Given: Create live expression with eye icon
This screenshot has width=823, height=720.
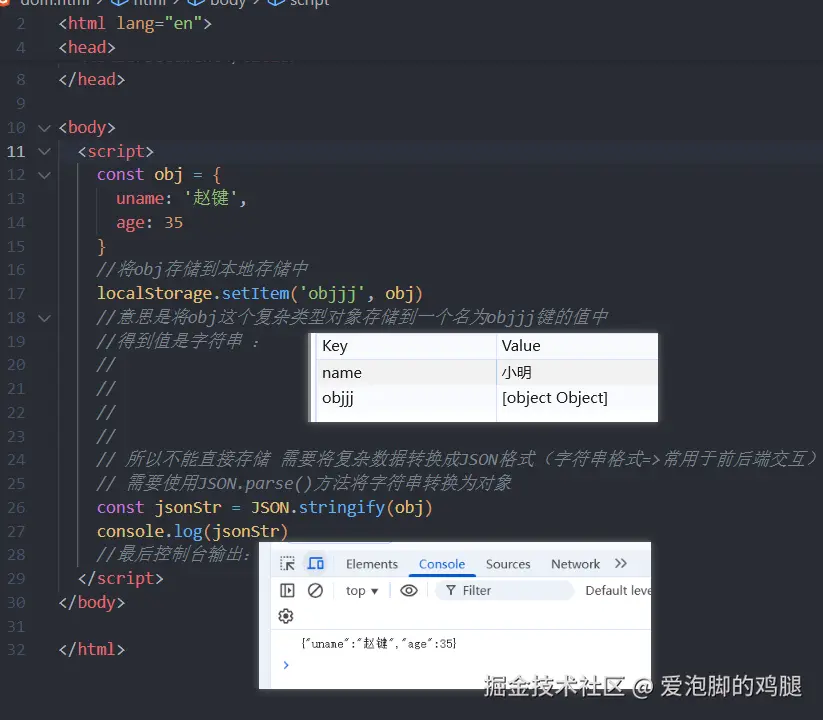Looking at the screenshot, I should pos(409,590).
